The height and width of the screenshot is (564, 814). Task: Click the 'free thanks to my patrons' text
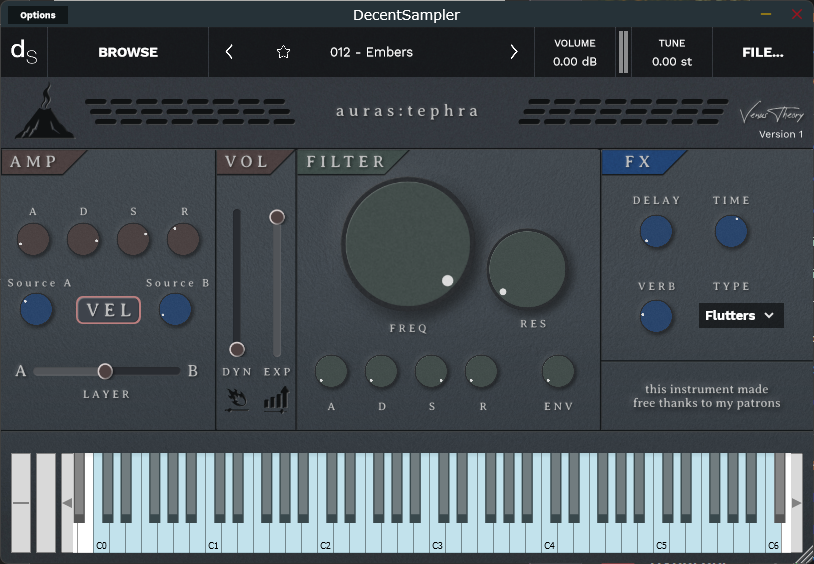[x=707, y=403]
